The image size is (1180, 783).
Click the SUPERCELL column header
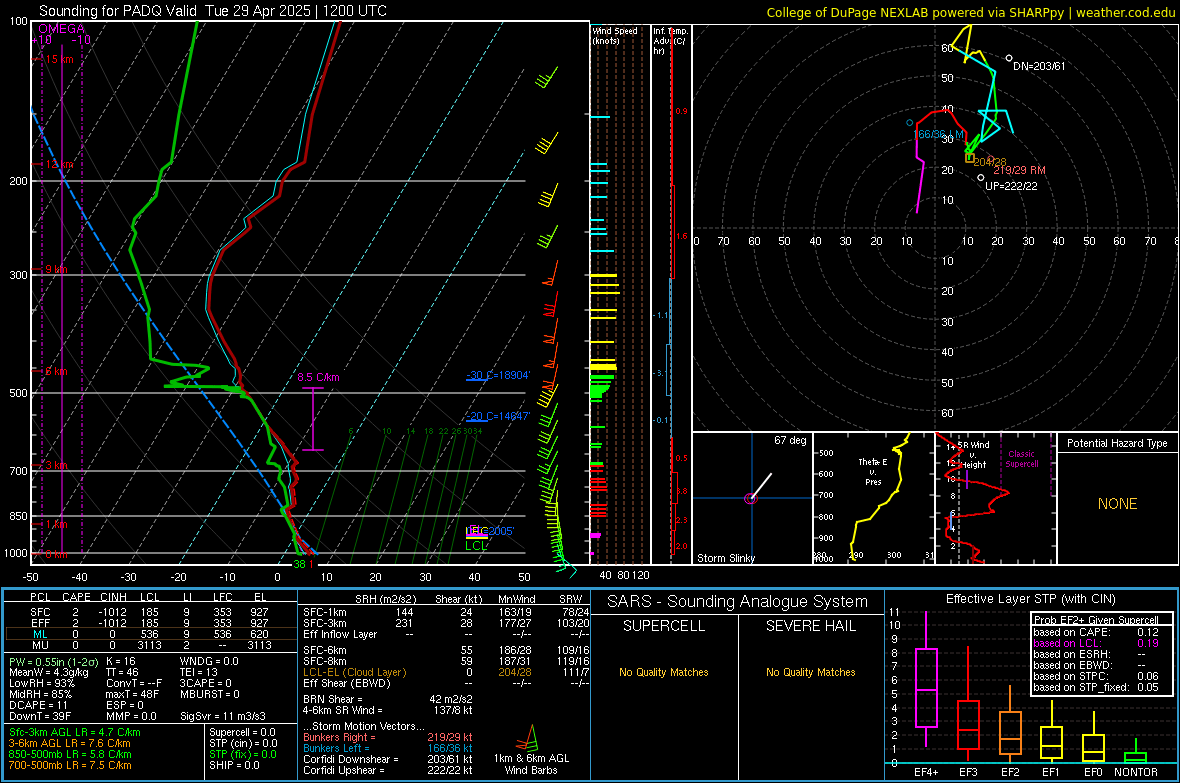(x=664, y=626)
